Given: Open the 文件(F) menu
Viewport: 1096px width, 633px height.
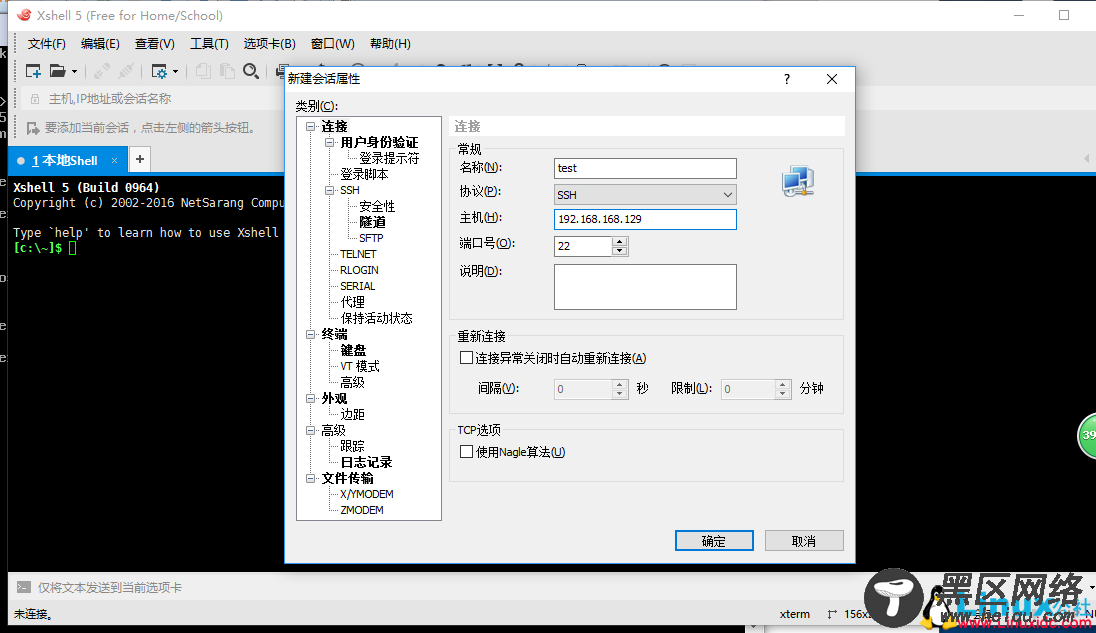Looking at the screenshot, I should [x=47, y=44].
